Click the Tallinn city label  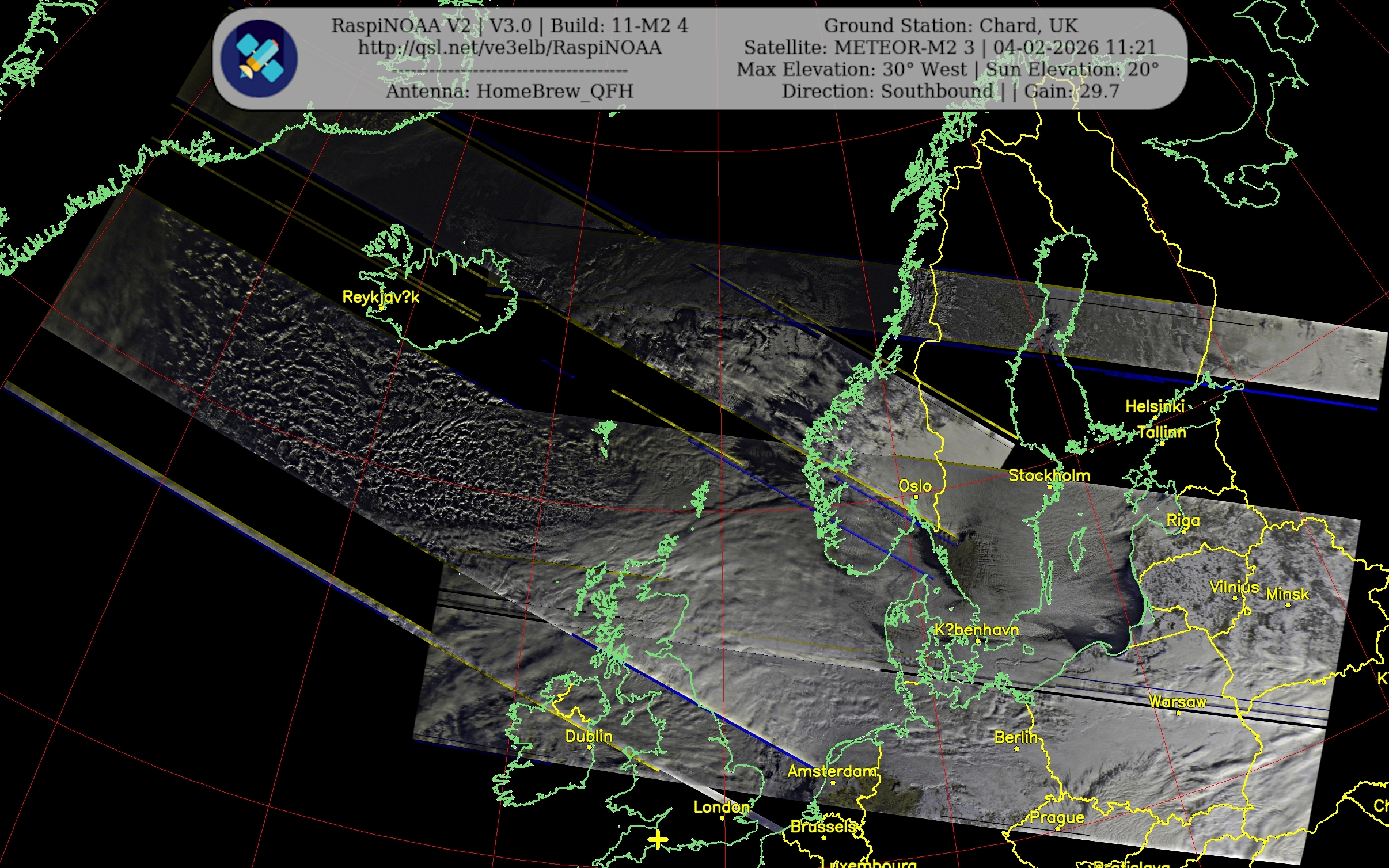[x=1162, y=432]
